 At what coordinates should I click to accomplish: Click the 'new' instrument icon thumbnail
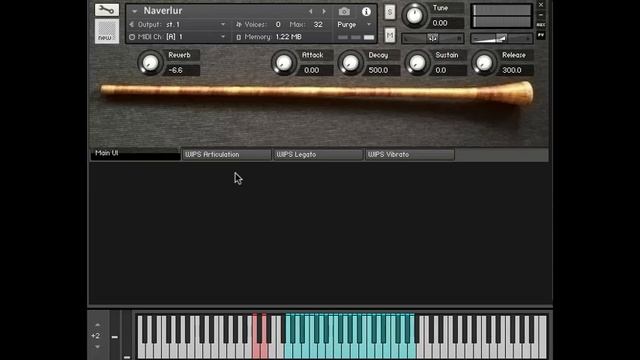[107, 31]
